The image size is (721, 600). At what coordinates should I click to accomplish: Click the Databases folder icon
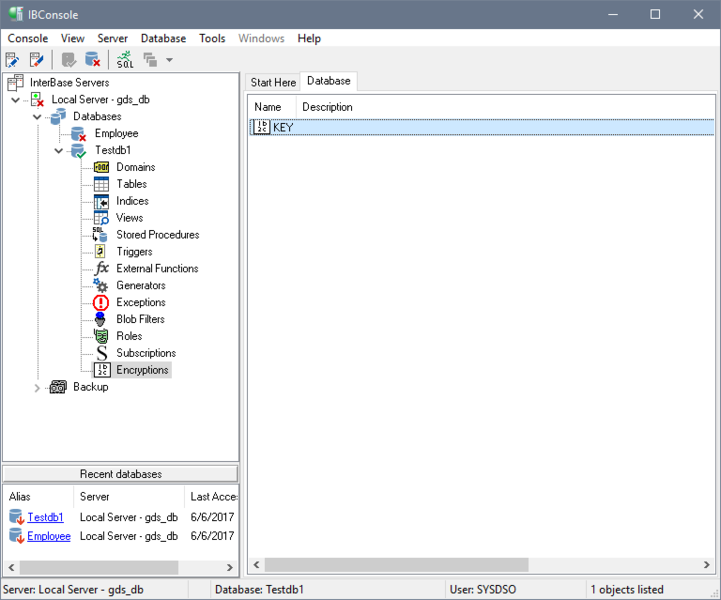tap(58, 116)
